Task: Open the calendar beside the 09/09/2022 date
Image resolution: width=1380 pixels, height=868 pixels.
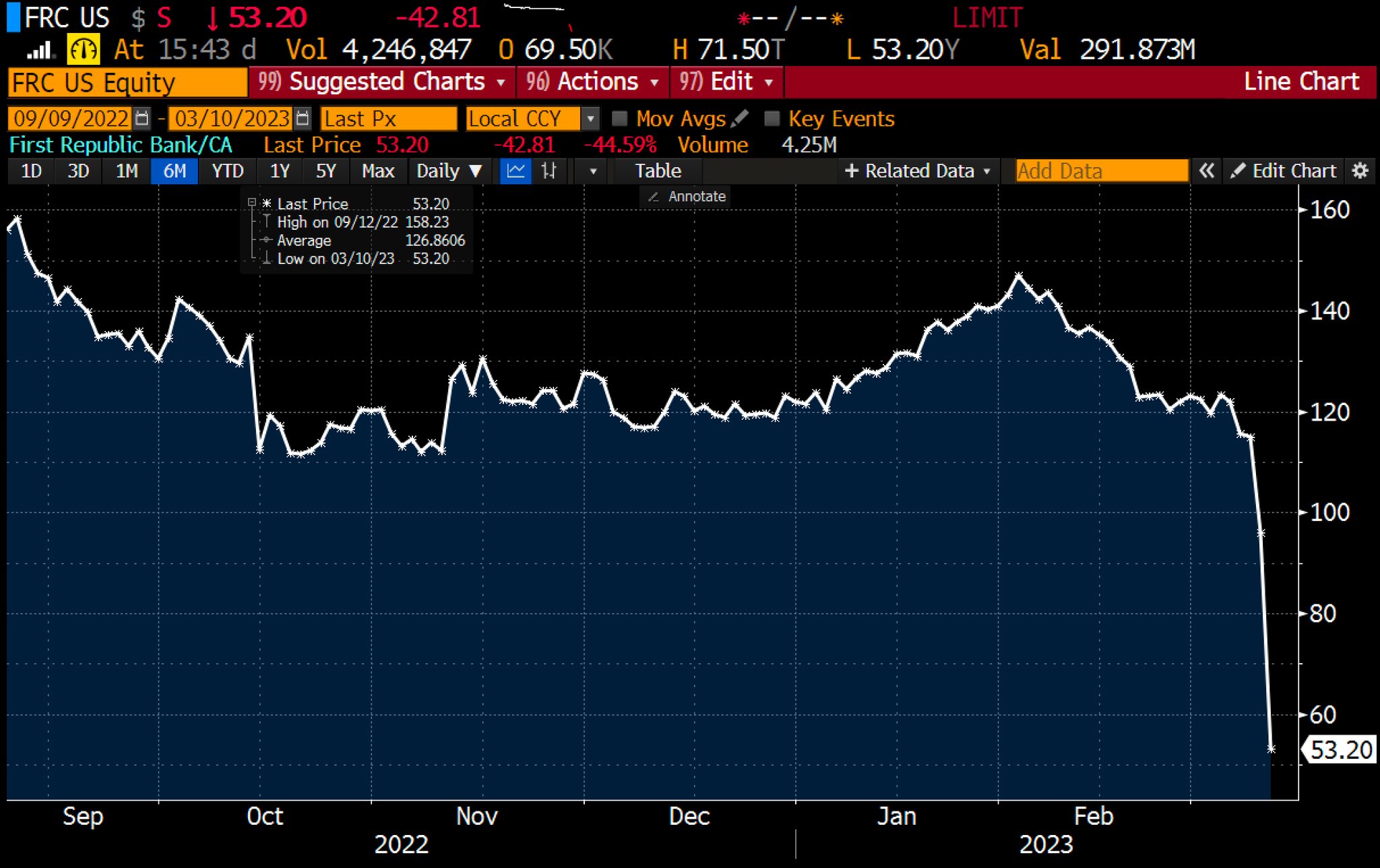Action: click(141, 118)
